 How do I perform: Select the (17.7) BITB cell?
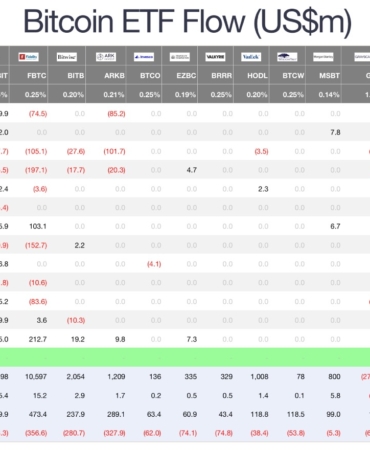pyautogui.click(x=76, y=170)
